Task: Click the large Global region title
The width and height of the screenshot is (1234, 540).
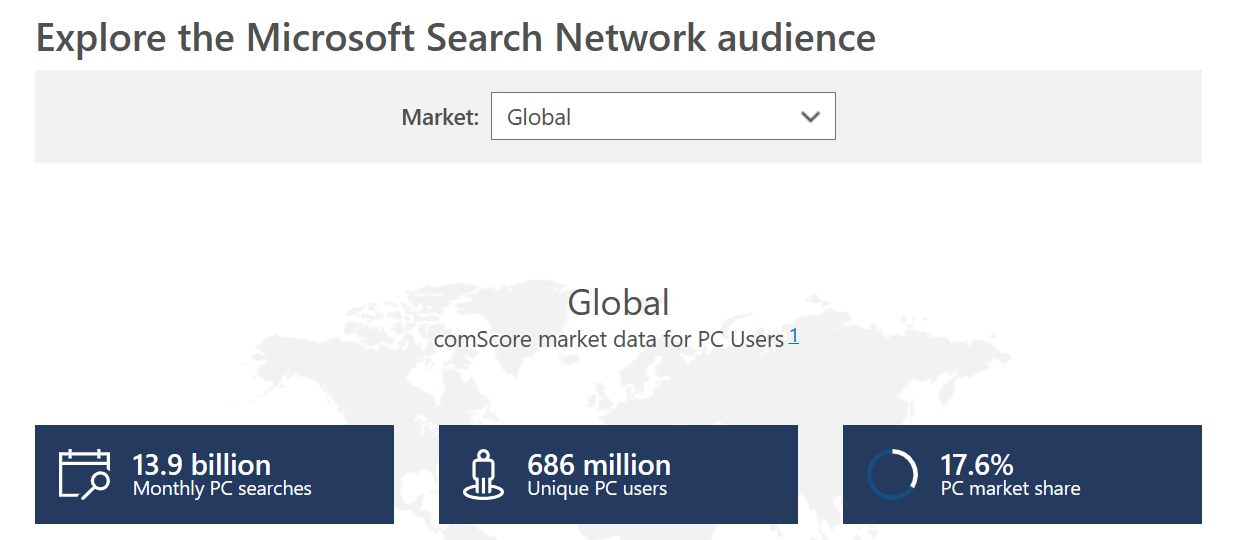Action: click(618, 302)
